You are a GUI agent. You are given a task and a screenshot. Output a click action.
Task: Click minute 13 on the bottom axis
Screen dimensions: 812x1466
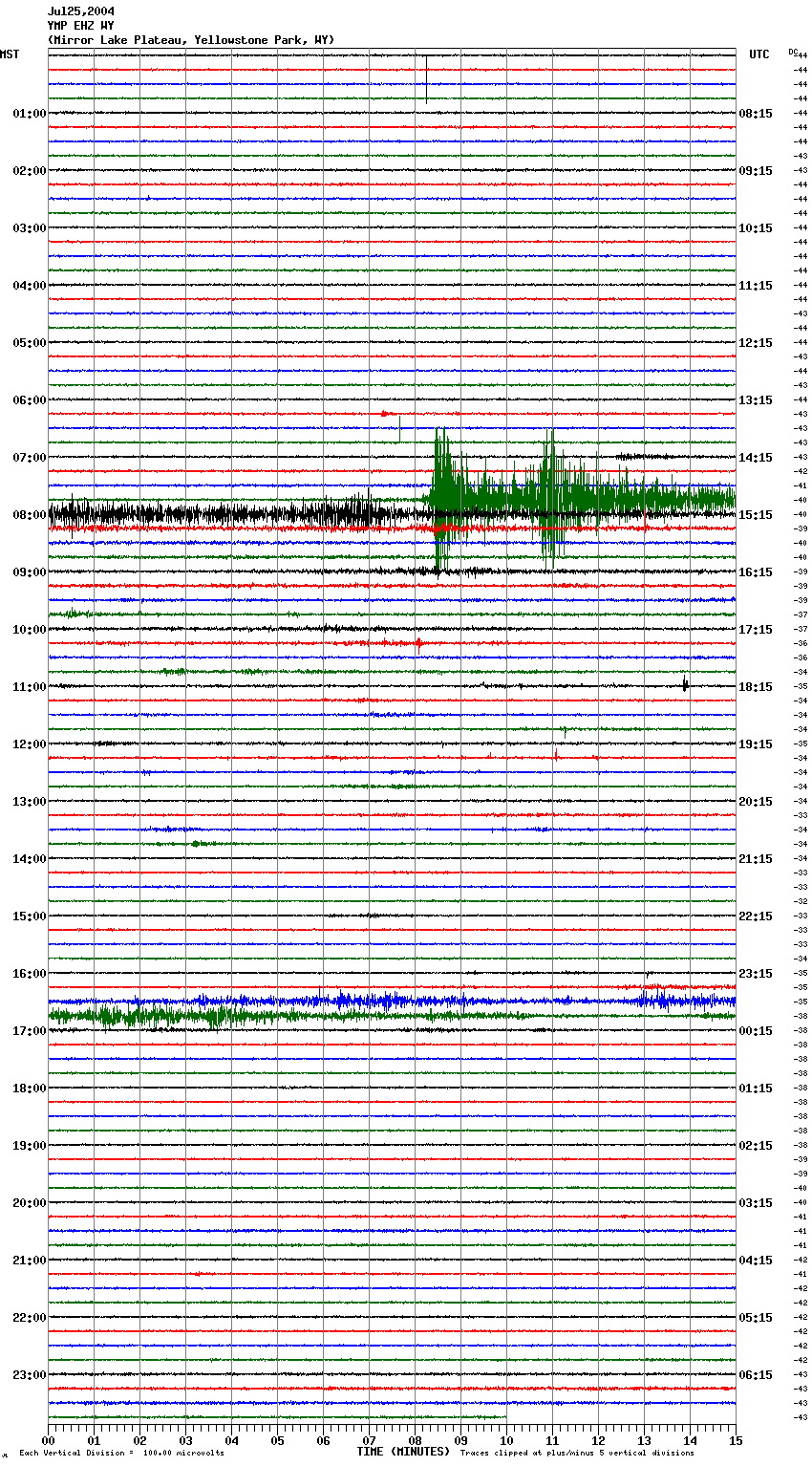click(644, 1440)
